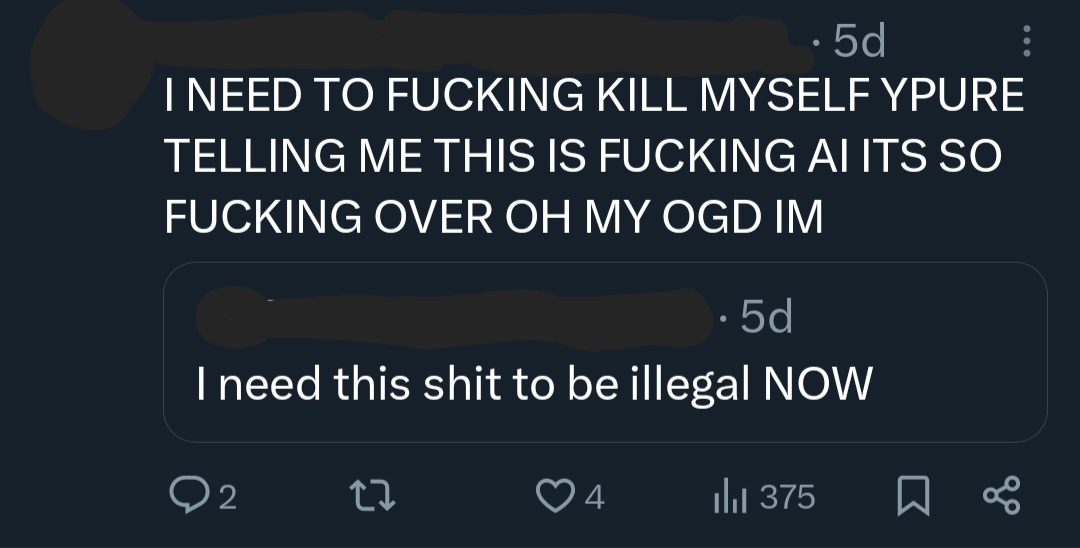Click the reply count number 2
Viewport: 1080px width, 548px height.
click(228, 498)
